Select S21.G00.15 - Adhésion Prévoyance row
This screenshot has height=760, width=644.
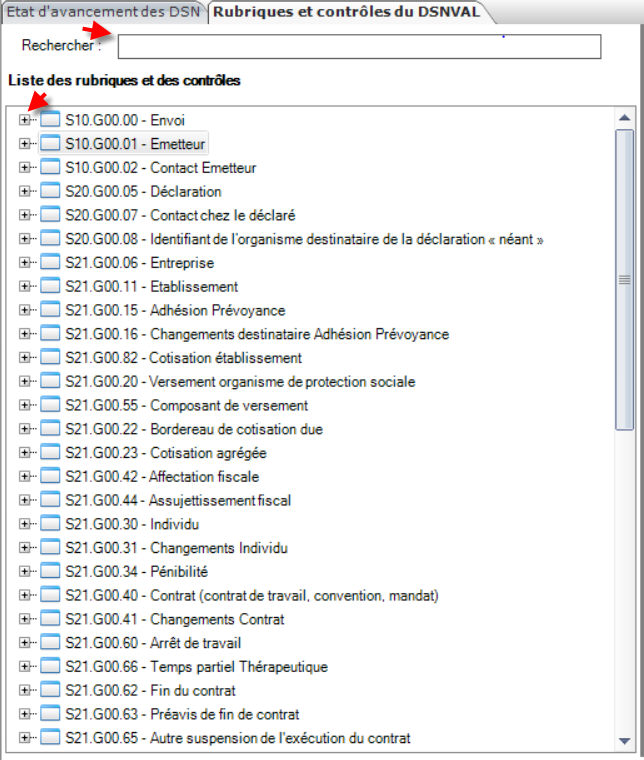(175, 310)
